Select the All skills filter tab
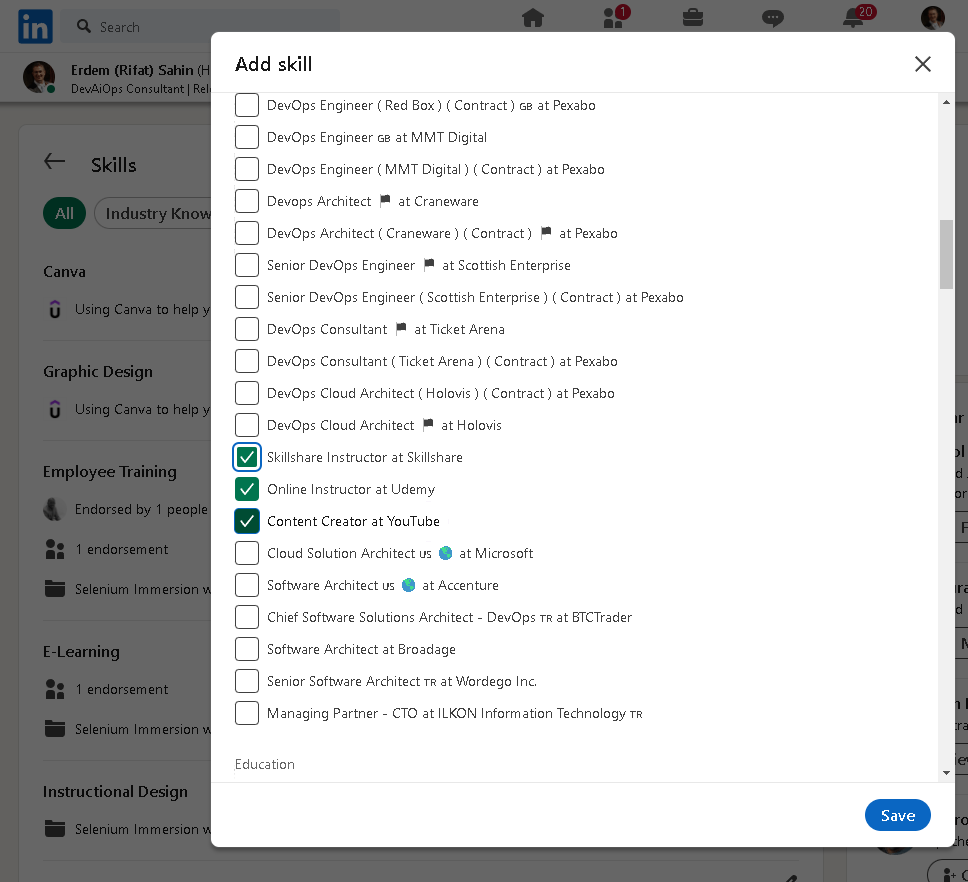 coord(64,214)
